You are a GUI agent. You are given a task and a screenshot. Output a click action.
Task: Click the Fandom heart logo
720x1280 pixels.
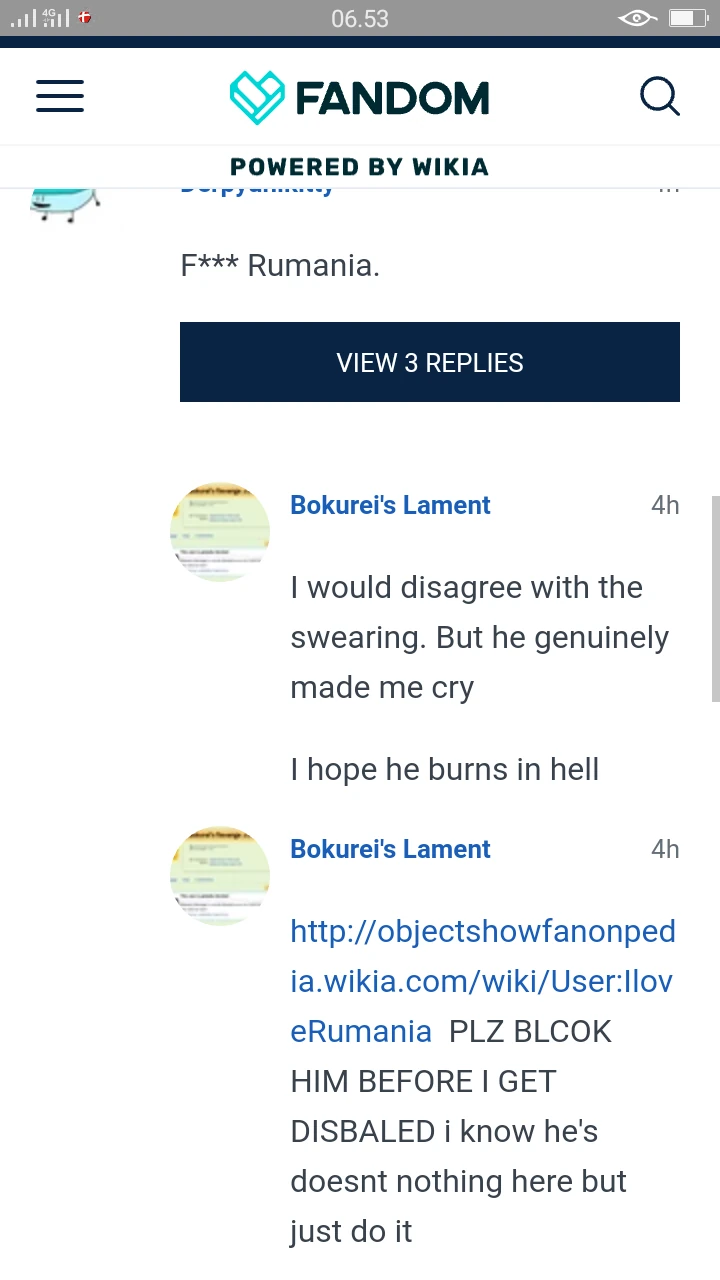tap(257, 96)
